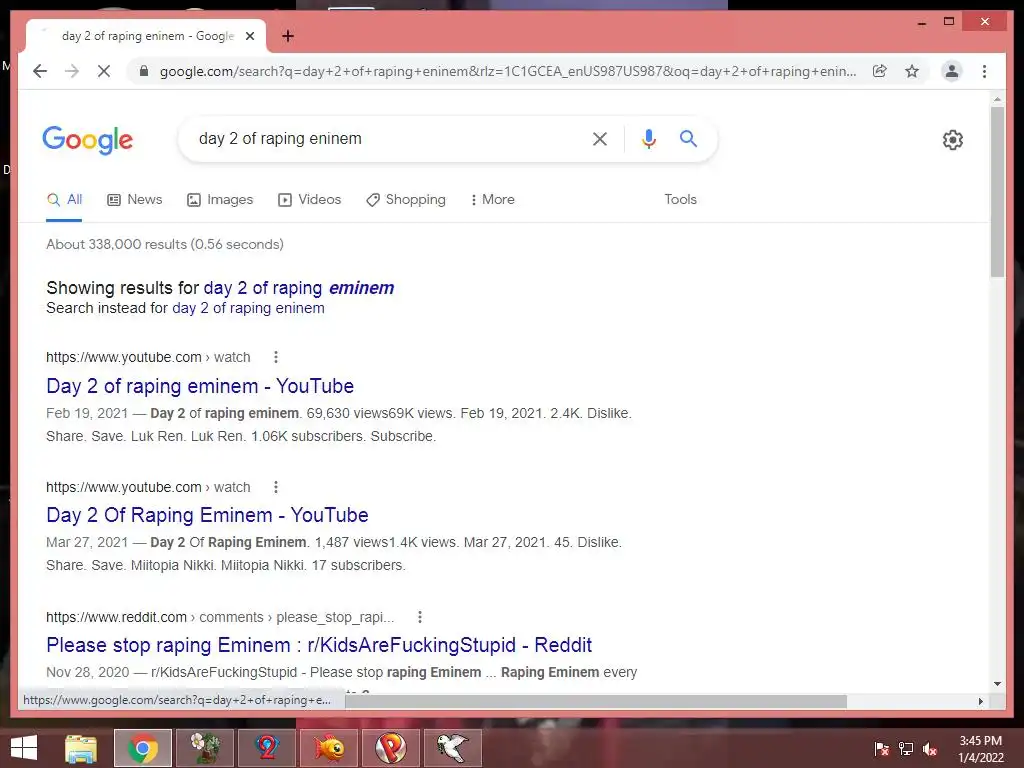Switch to Chrome on the taskbar
Image resolution: width=1024 pixels, height=768 pixels.
(x=143, y=748)
